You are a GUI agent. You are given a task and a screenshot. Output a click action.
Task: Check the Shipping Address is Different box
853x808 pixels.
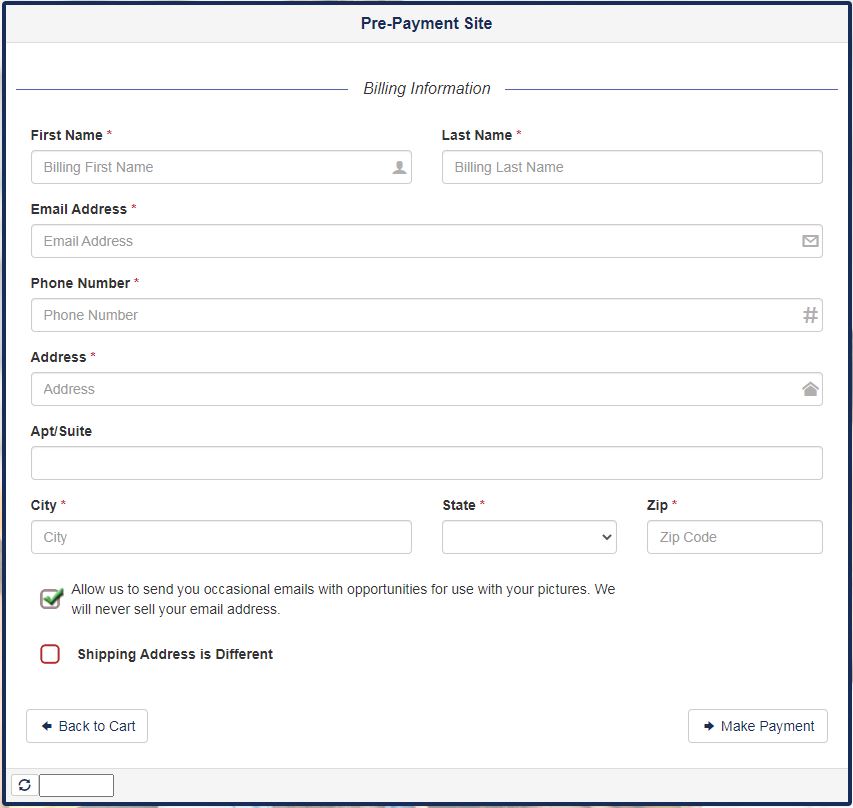(x=50, y=654)
